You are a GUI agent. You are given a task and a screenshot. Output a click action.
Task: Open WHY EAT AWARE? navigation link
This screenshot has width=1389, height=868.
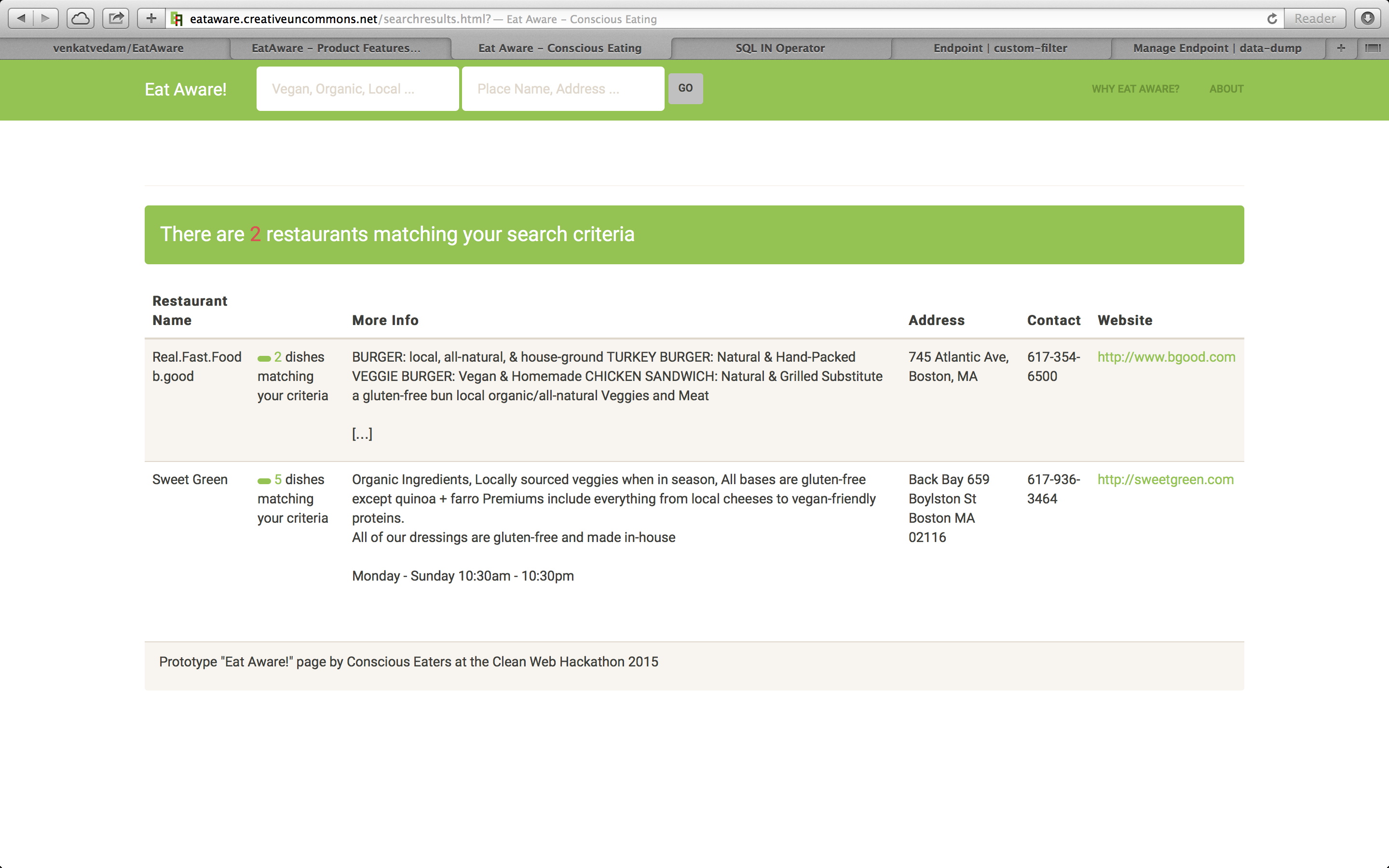[x=1135, y=89]
